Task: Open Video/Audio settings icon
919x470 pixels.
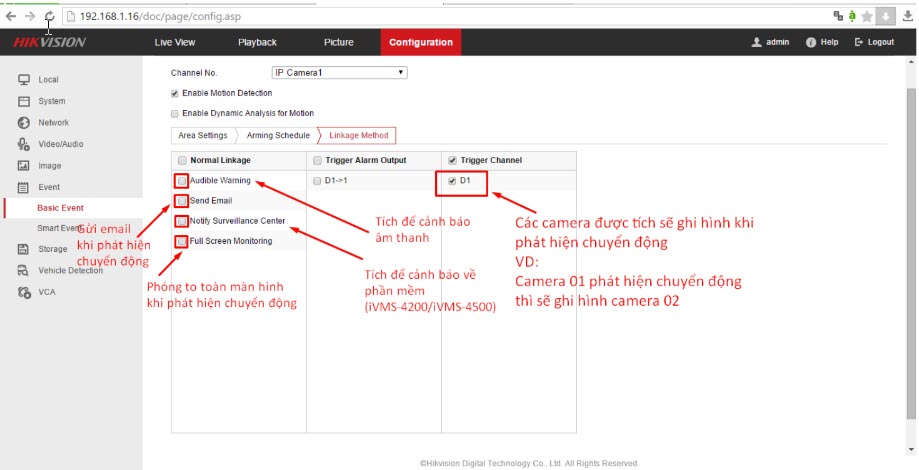Action: [x=23, y=144]
